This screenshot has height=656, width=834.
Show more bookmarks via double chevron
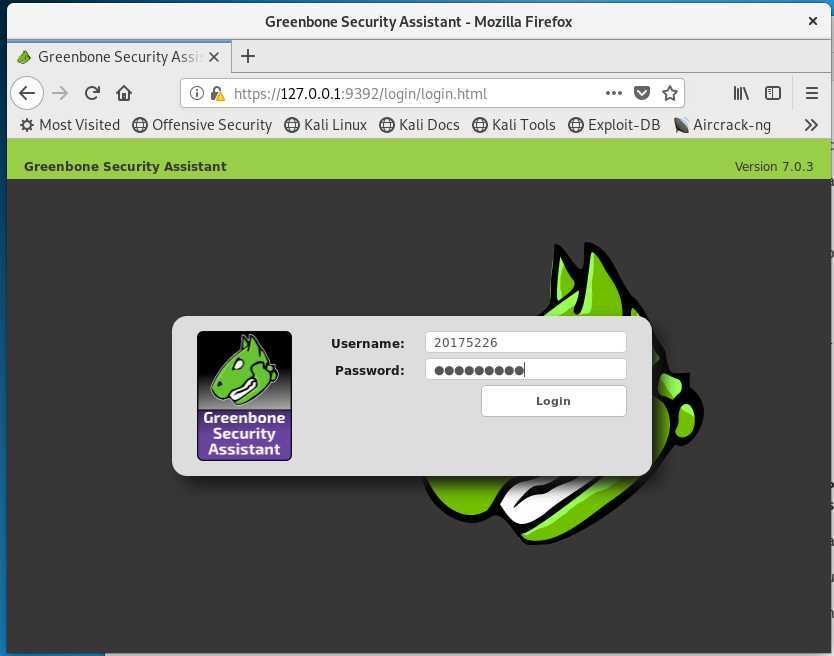tap(811, 125)
